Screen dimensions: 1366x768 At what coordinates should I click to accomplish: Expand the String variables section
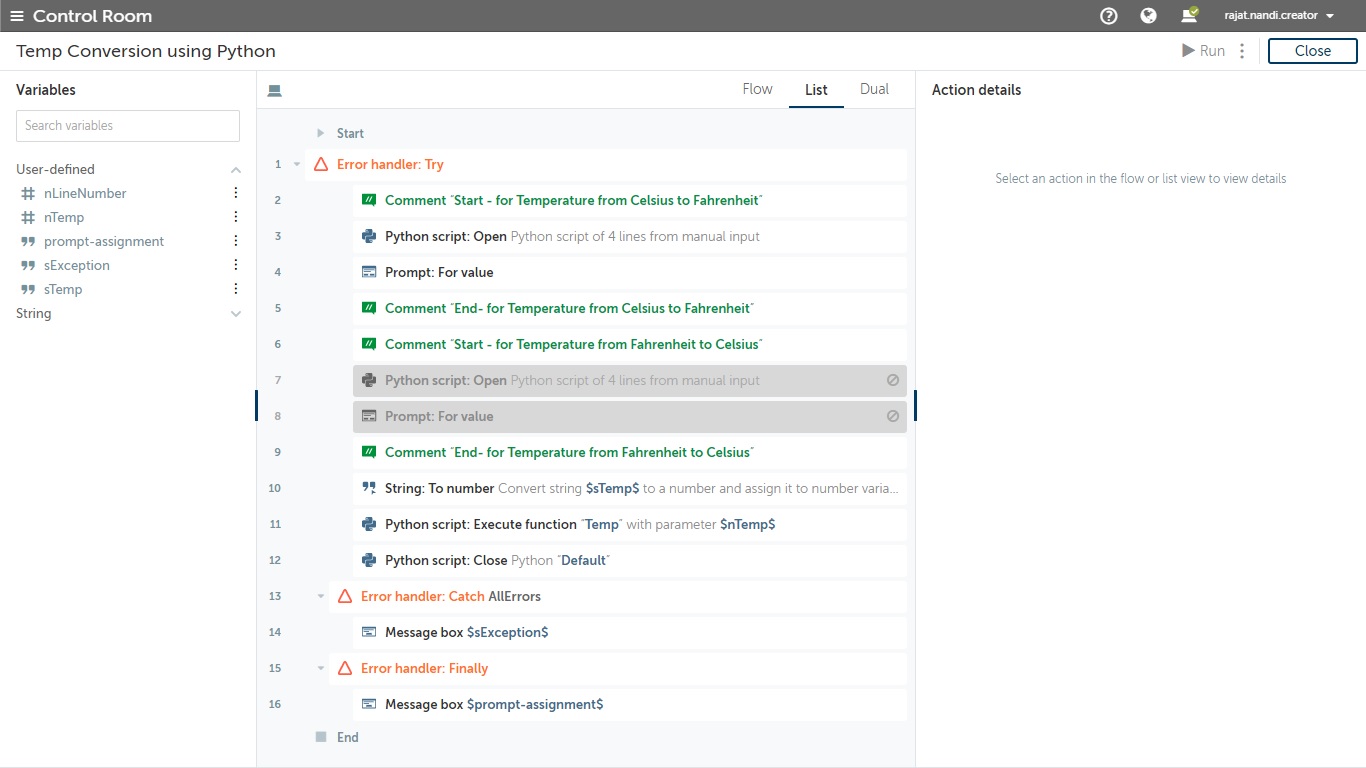pyautogui.click(x=236, y=314)
